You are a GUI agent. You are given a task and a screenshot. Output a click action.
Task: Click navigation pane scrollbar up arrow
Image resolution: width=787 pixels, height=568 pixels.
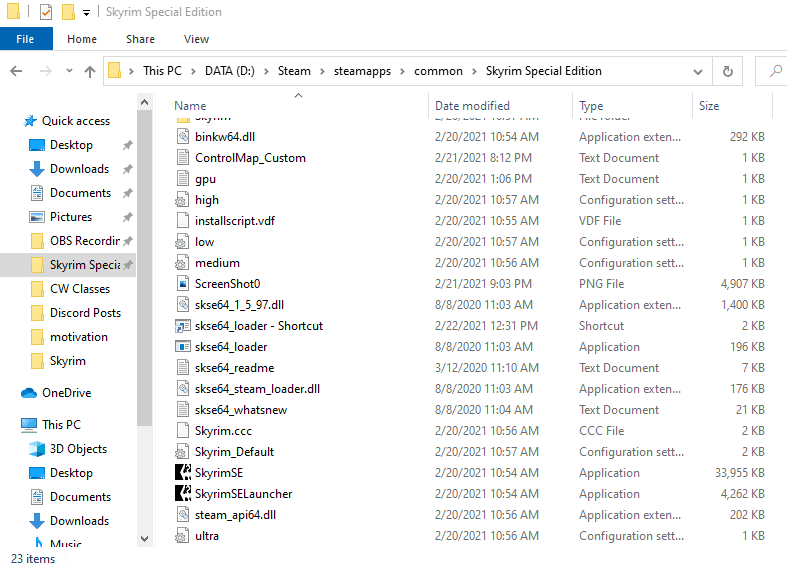(x=145, y=102)
